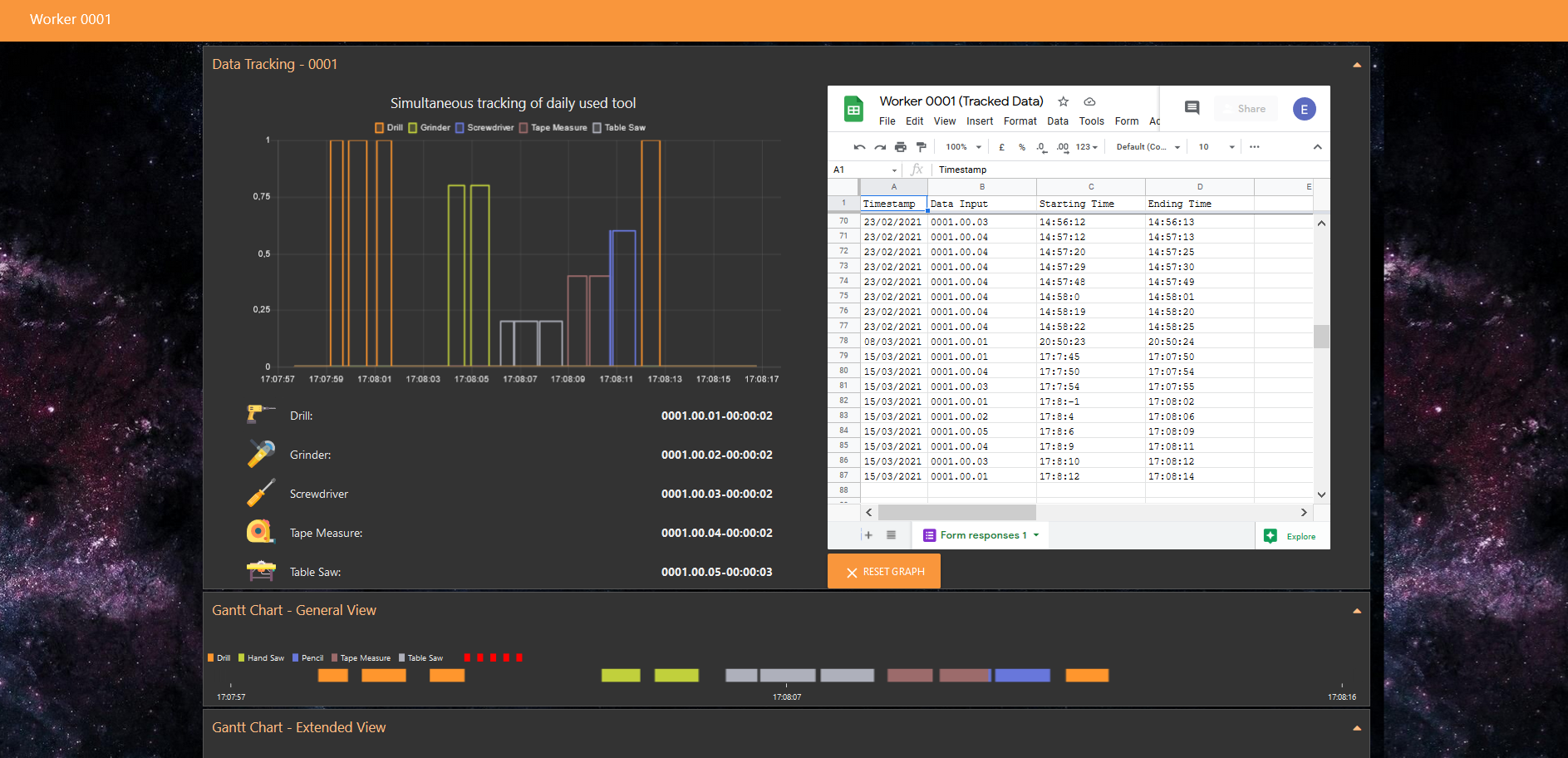Open the Edit menu
This screenshot has height=758, width=1568.
915,121
